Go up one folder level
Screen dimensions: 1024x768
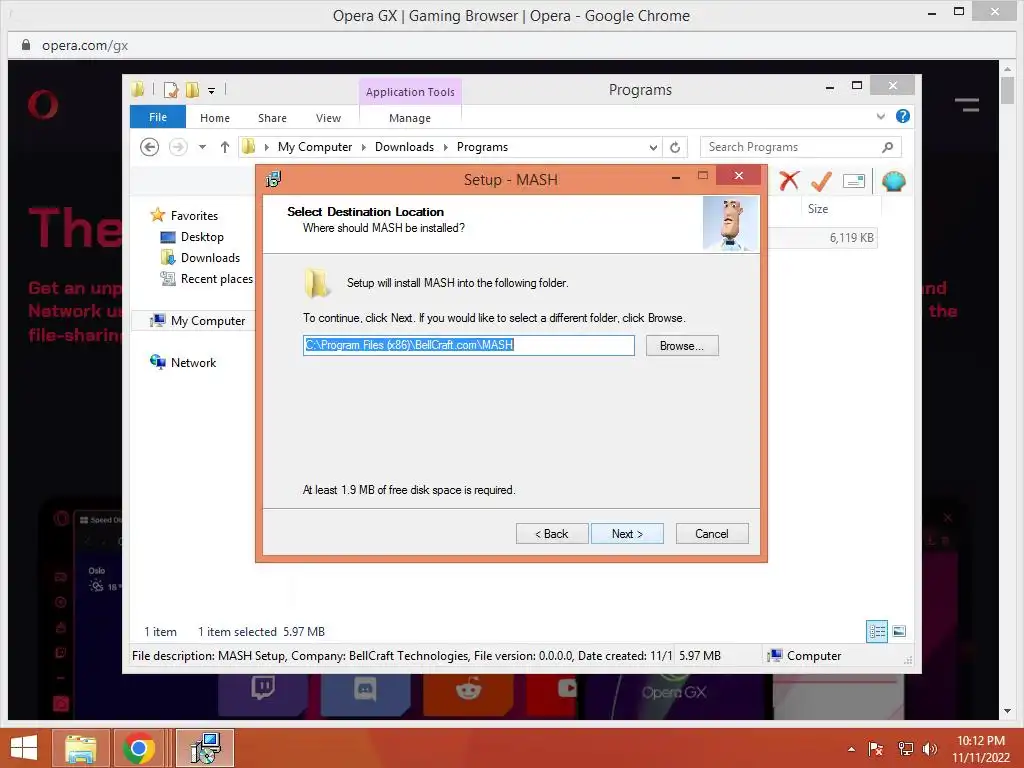pyautogui.click(x=225, y=147)
